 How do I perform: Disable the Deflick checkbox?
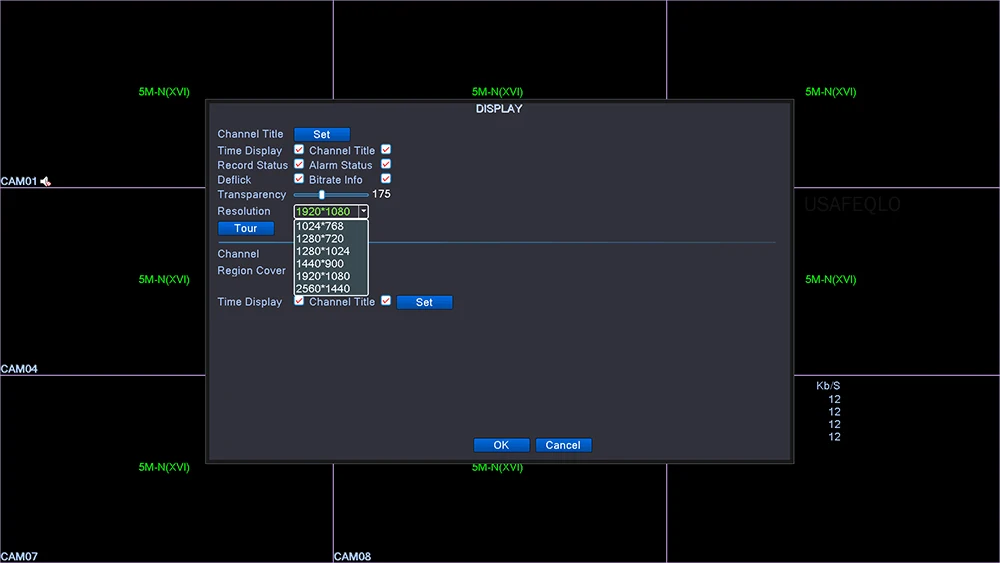pos(298,179)
